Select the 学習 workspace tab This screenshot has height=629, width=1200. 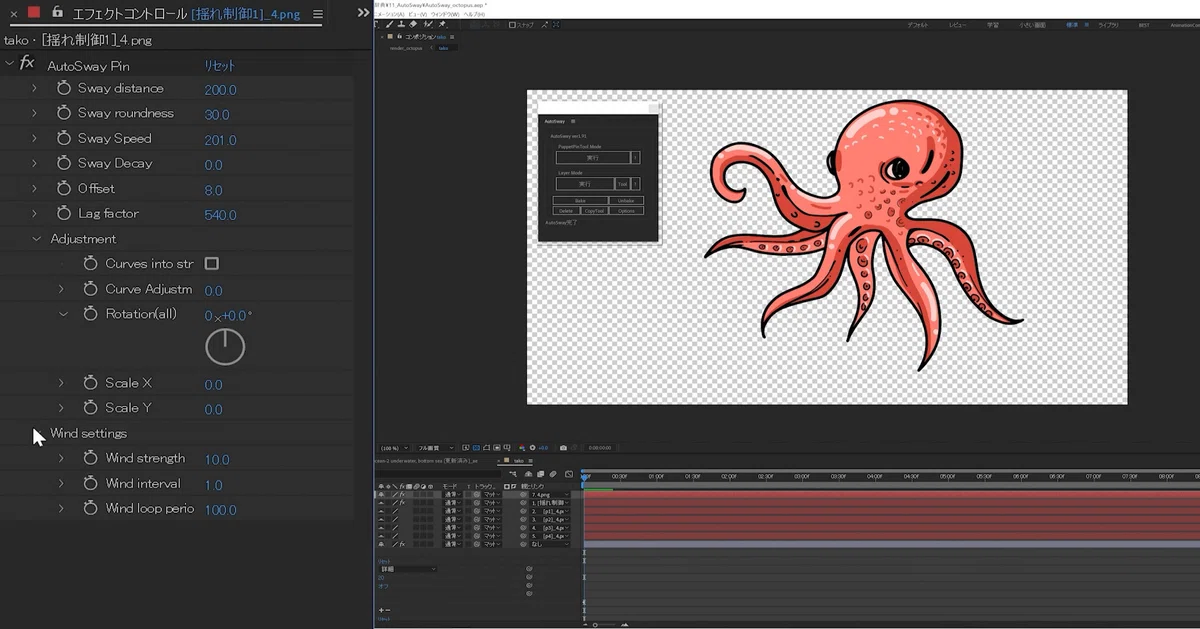coord(993,24)
